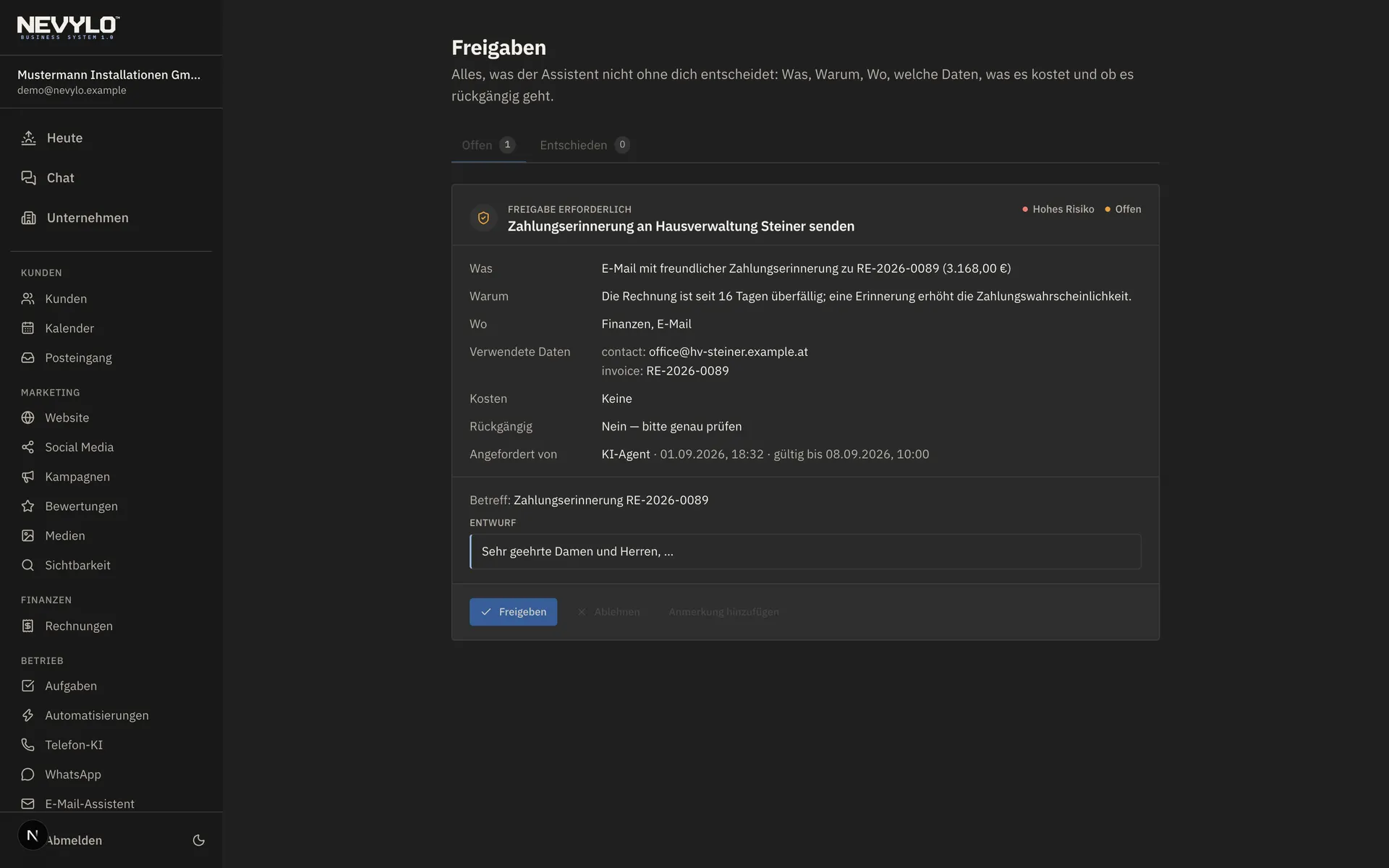1389x868 pixels.
Task: Click the Rechnungen invoice icon
Action: 27,626
